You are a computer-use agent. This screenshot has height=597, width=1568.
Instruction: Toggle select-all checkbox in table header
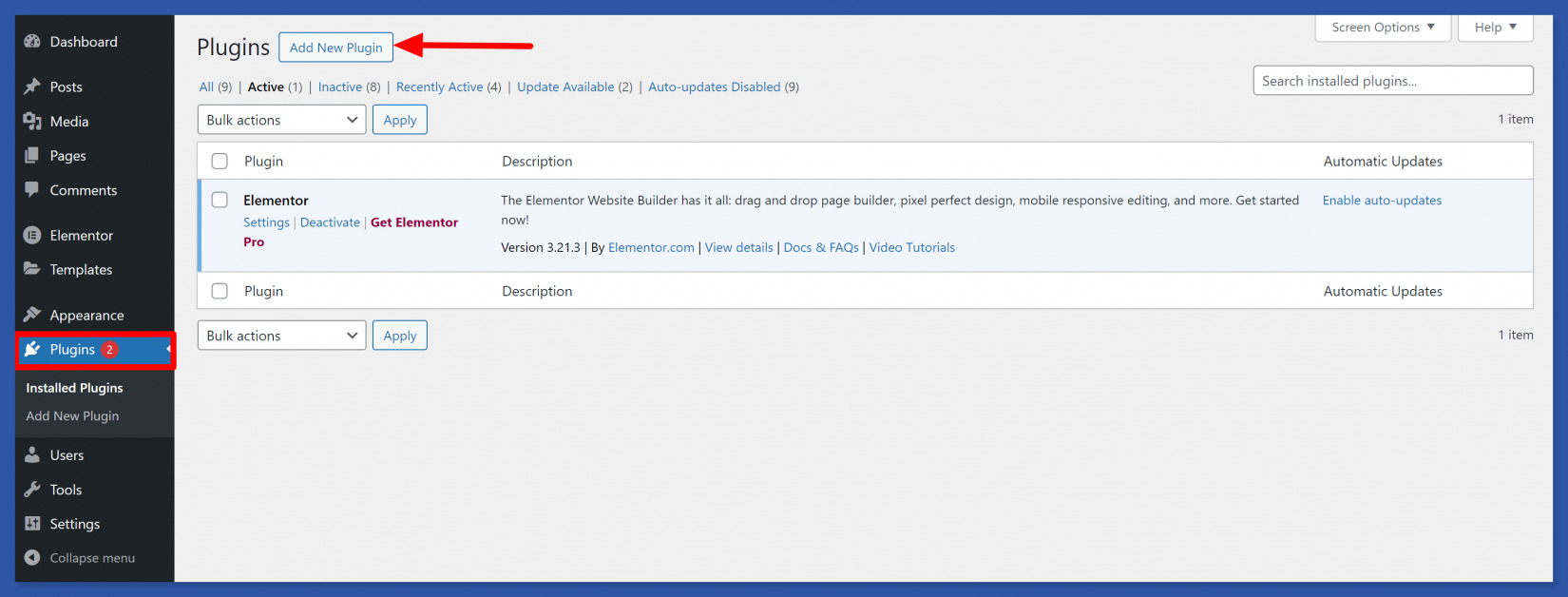coord(220,162)
